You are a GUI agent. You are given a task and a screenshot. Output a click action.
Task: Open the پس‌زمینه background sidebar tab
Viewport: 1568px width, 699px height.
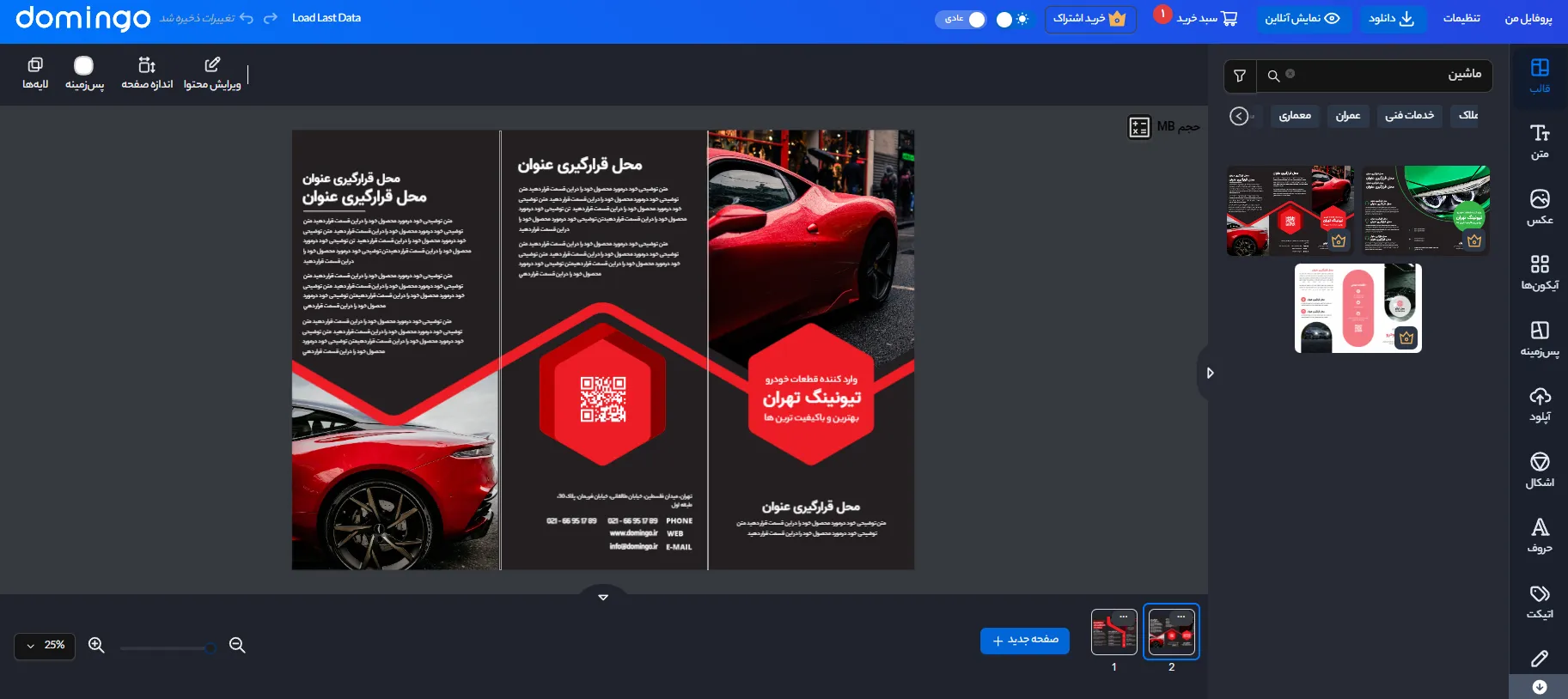[1539, 338]
